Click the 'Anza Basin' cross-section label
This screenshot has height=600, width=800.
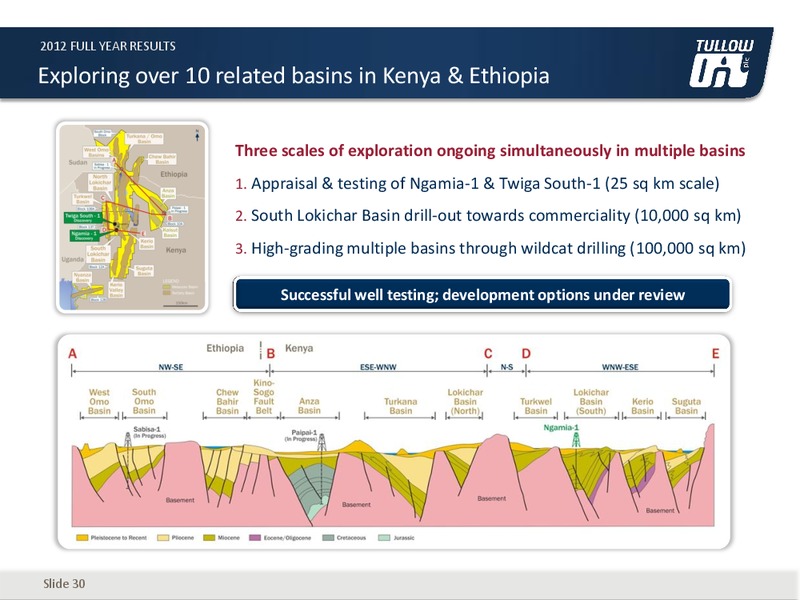[309, 406]
